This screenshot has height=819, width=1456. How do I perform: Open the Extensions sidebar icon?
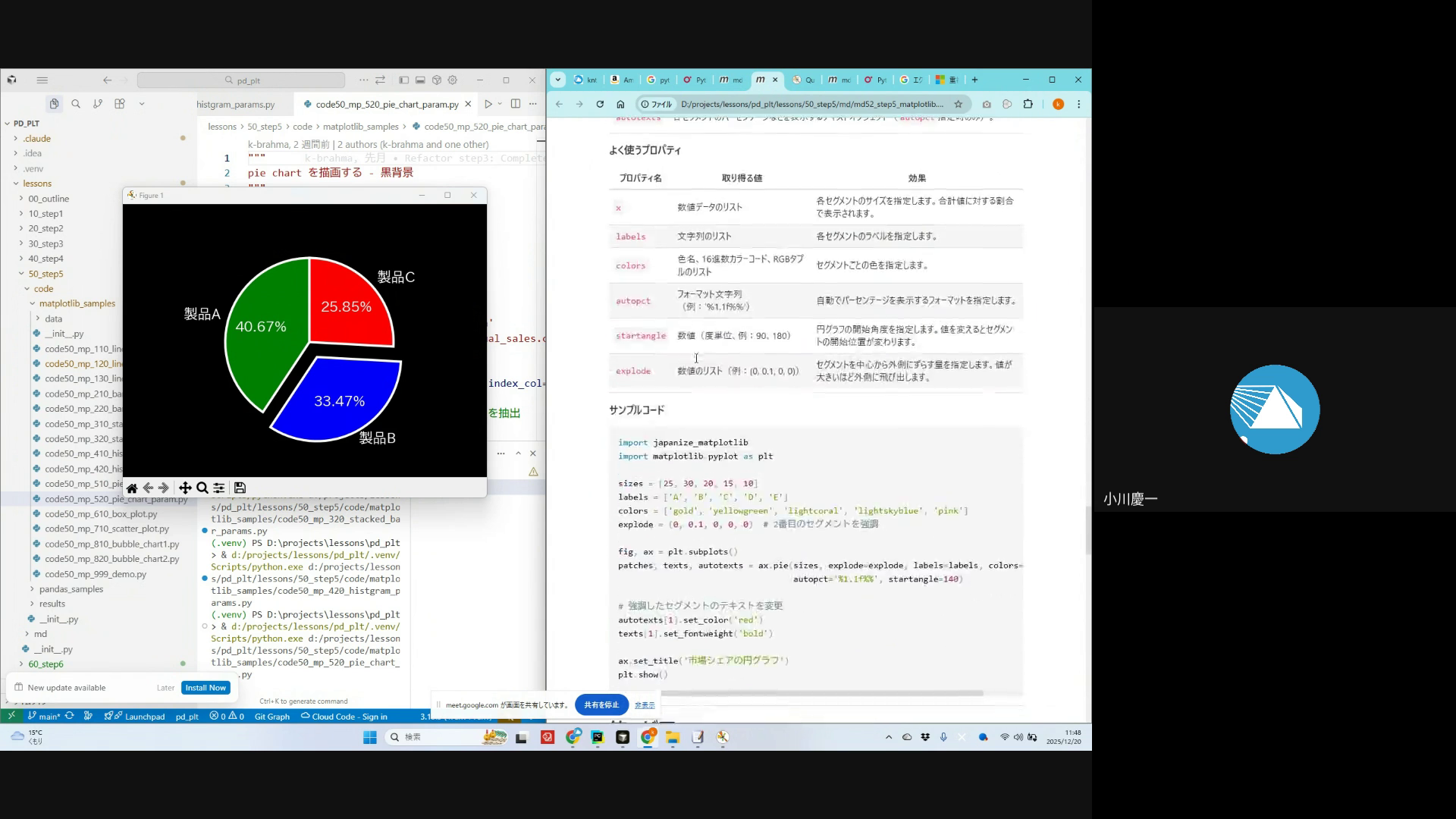pos(120,104)
